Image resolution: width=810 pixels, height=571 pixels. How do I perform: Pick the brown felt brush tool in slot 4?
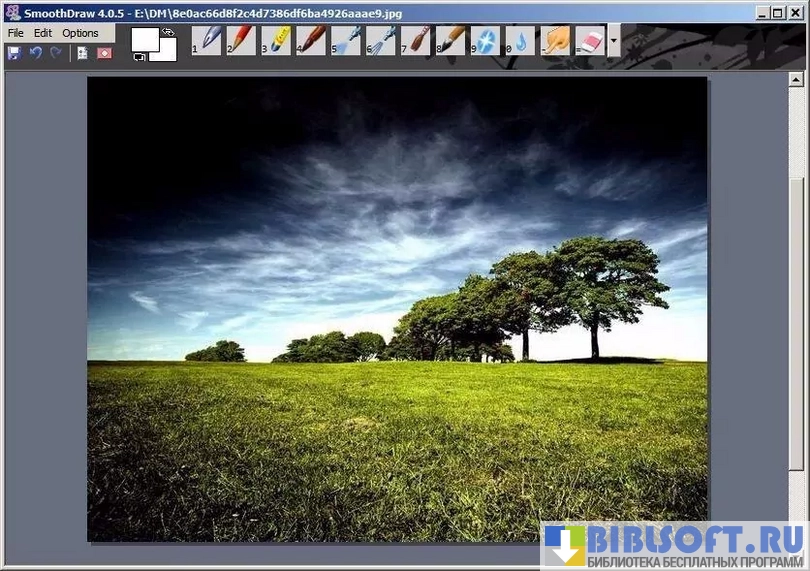click(313, 40)
